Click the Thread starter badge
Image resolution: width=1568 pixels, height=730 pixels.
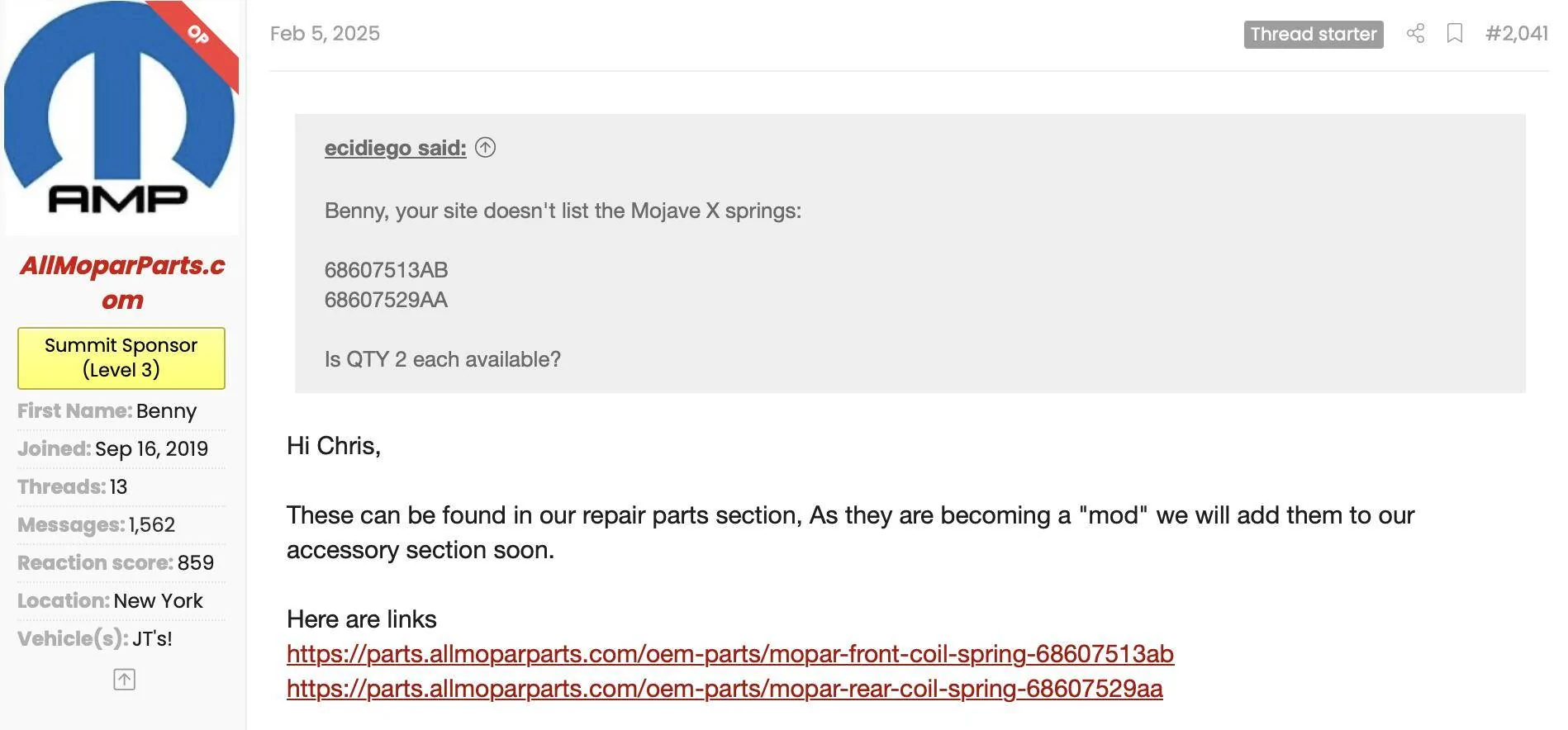[1314, 35]
